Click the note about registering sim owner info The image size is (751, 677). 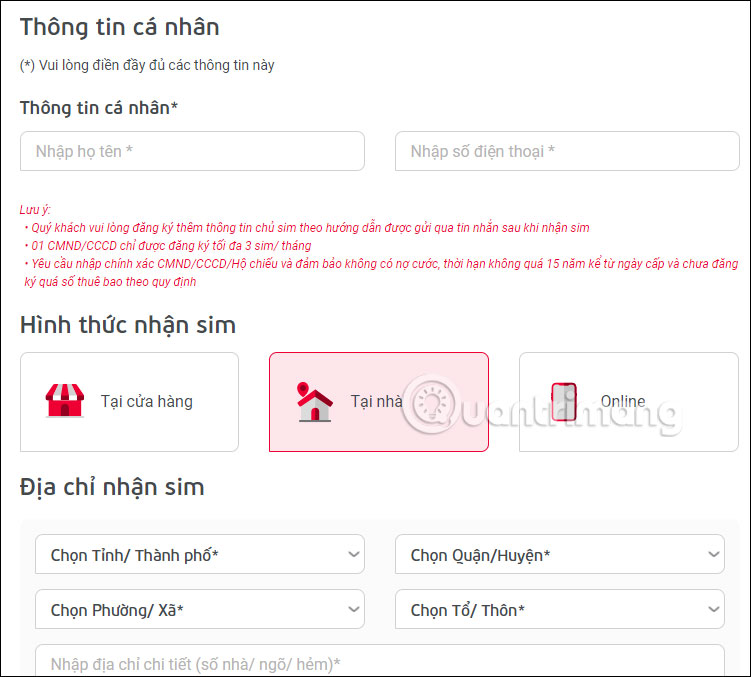[x=309, y=228]
